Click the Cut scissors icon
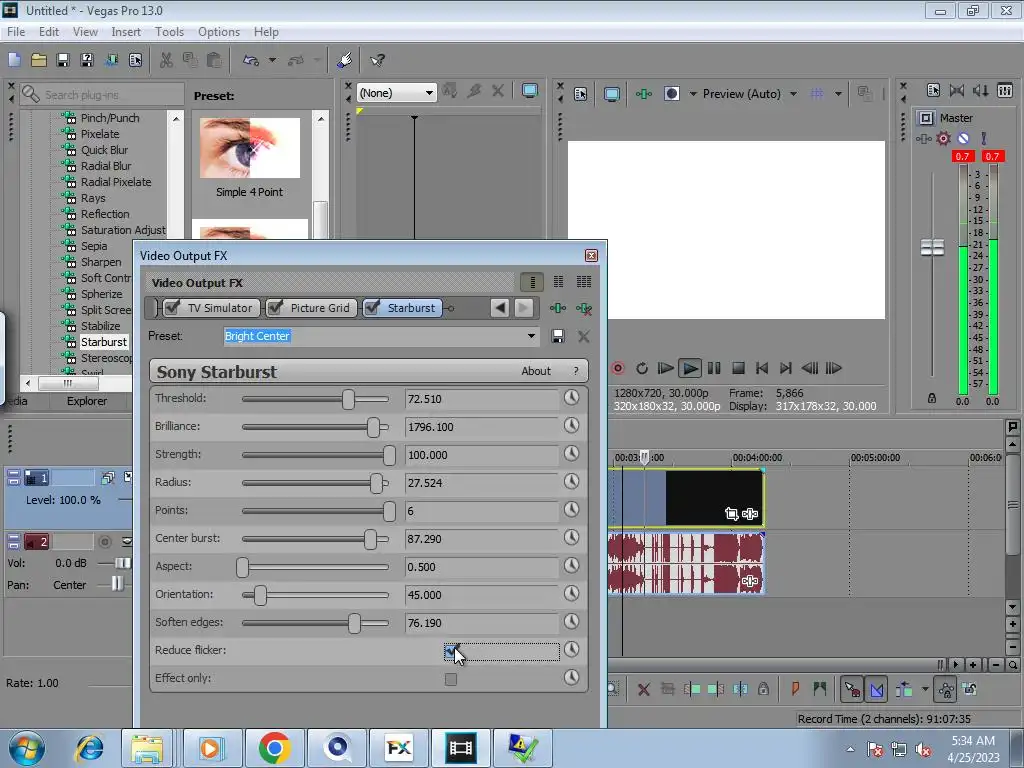The image size is (1024, 768). pos(167,60)
